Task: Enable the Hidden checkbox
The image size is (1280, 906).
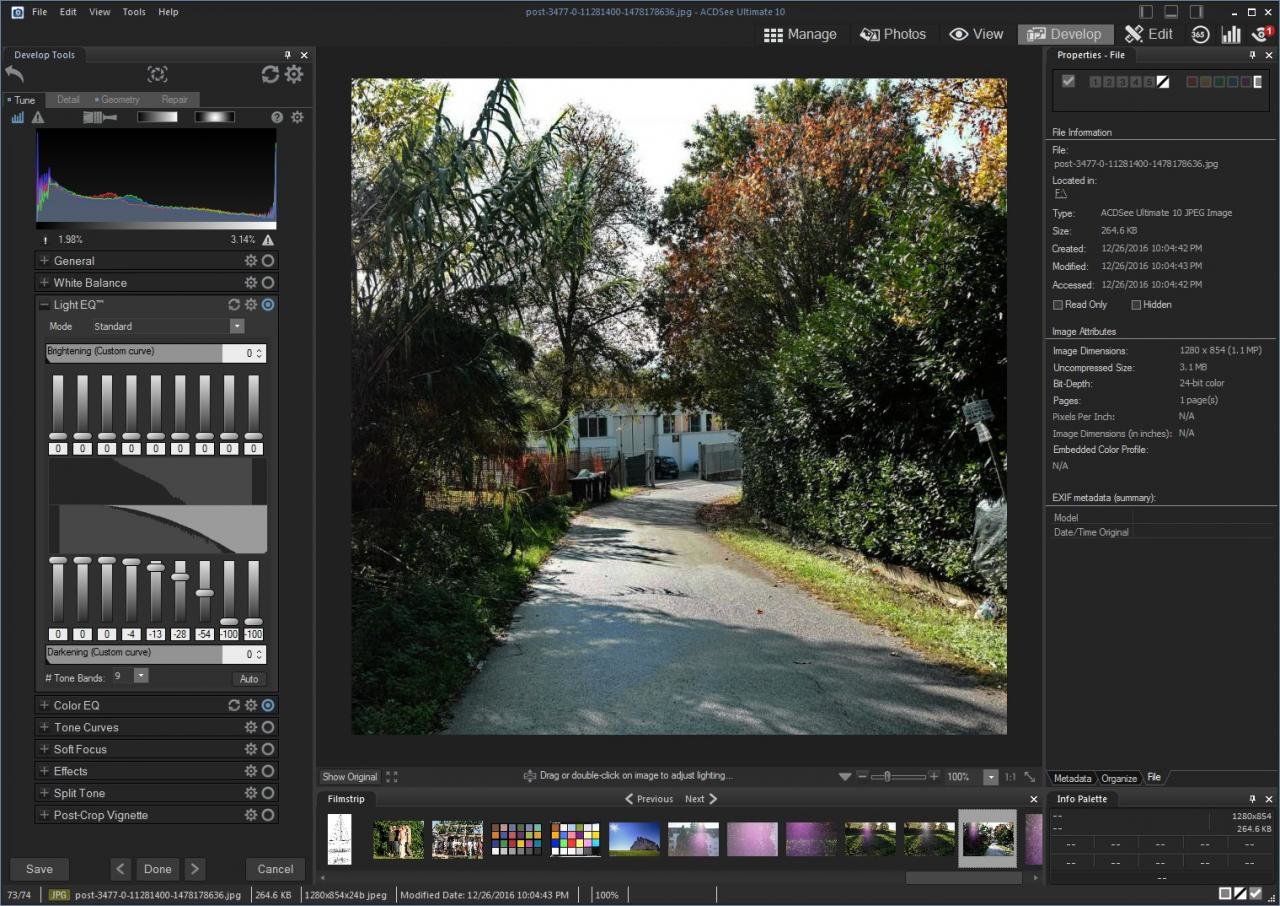Action: (1136, 305)
